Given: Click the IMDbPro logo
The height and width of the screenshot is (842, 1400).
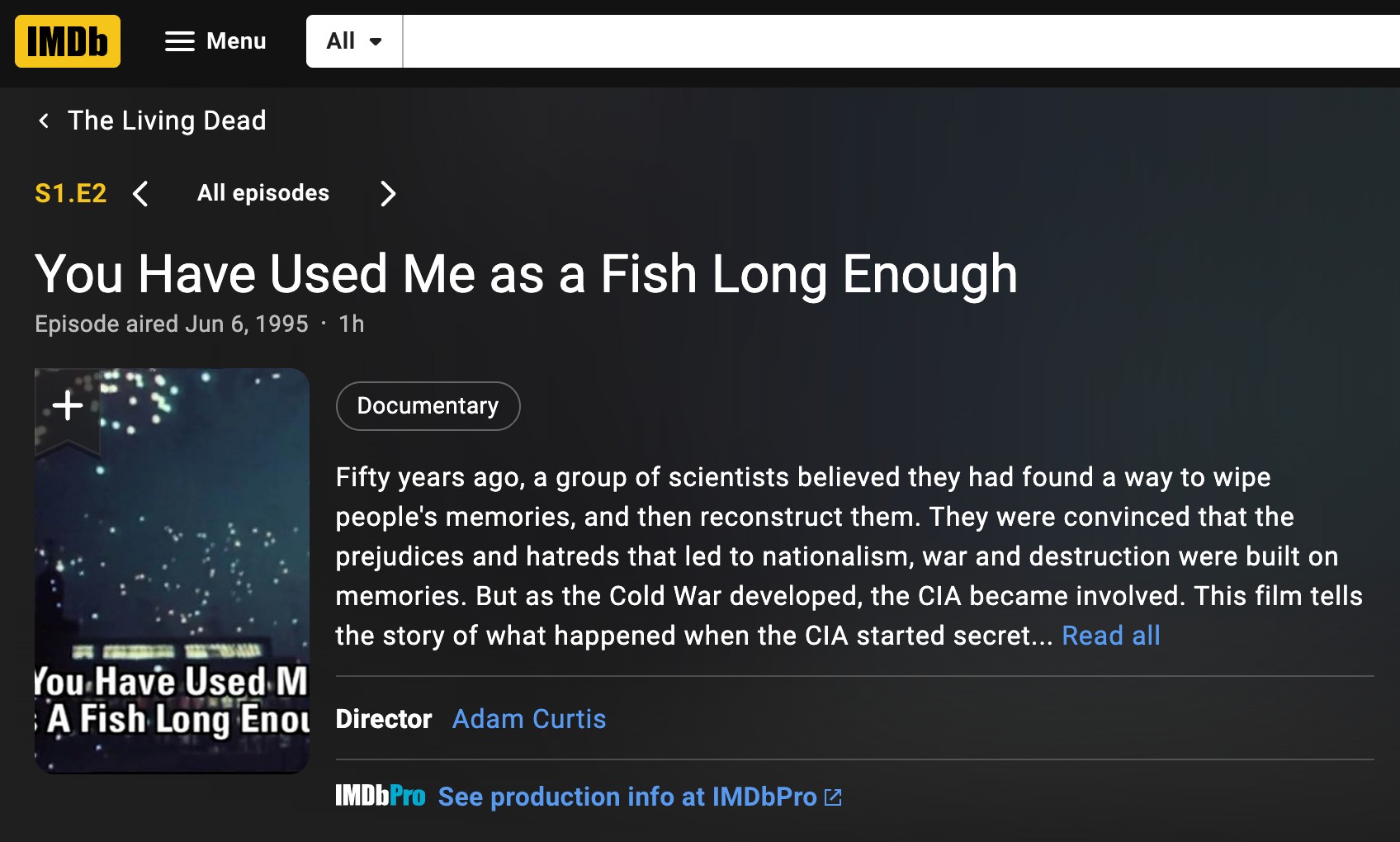Looking at the screenshot, I should (x=381, y=796).
